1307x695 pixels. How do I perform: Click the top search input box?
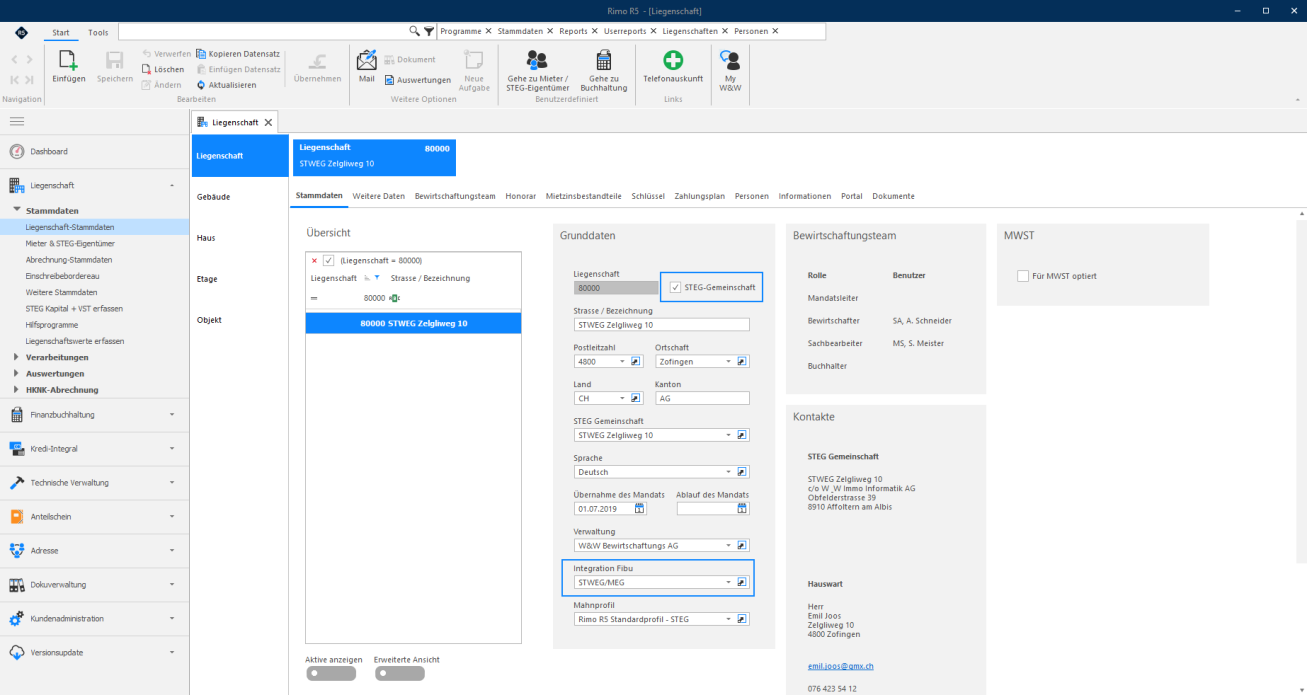click(x=264, y=32)
